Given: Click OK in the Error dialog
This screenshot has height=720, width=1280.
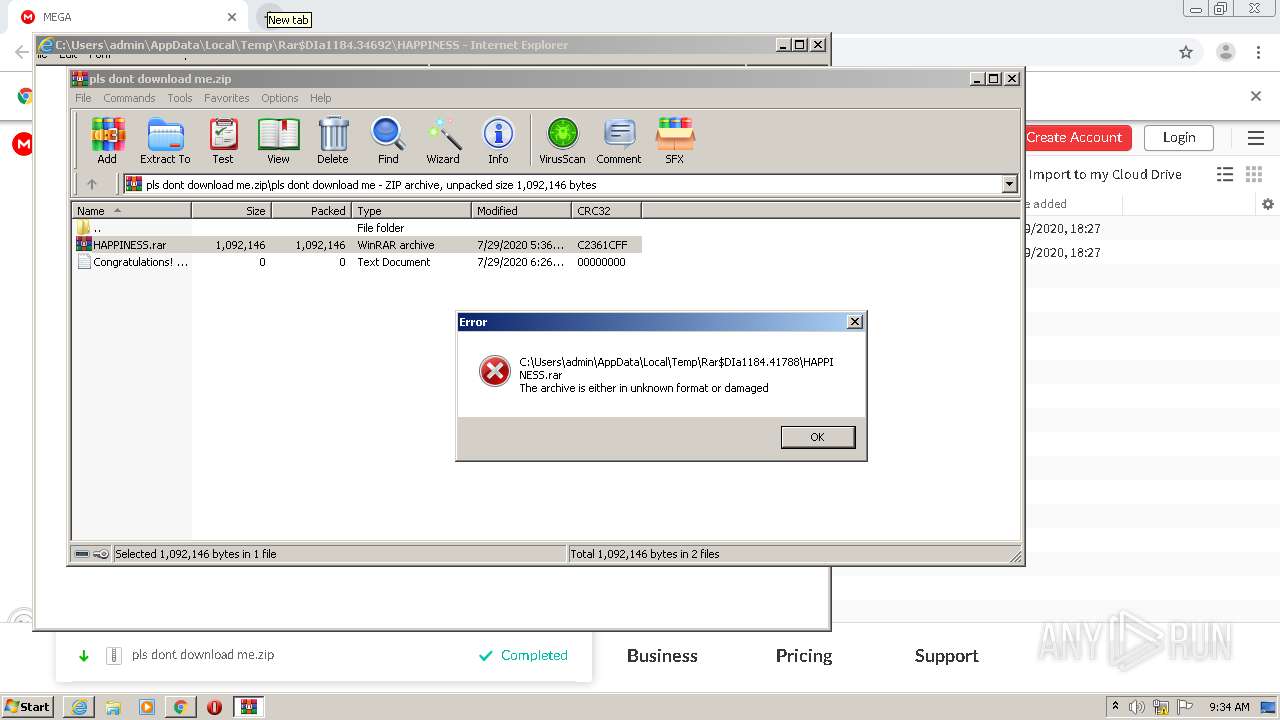Looking at the screenshot, I should (817, 437).
